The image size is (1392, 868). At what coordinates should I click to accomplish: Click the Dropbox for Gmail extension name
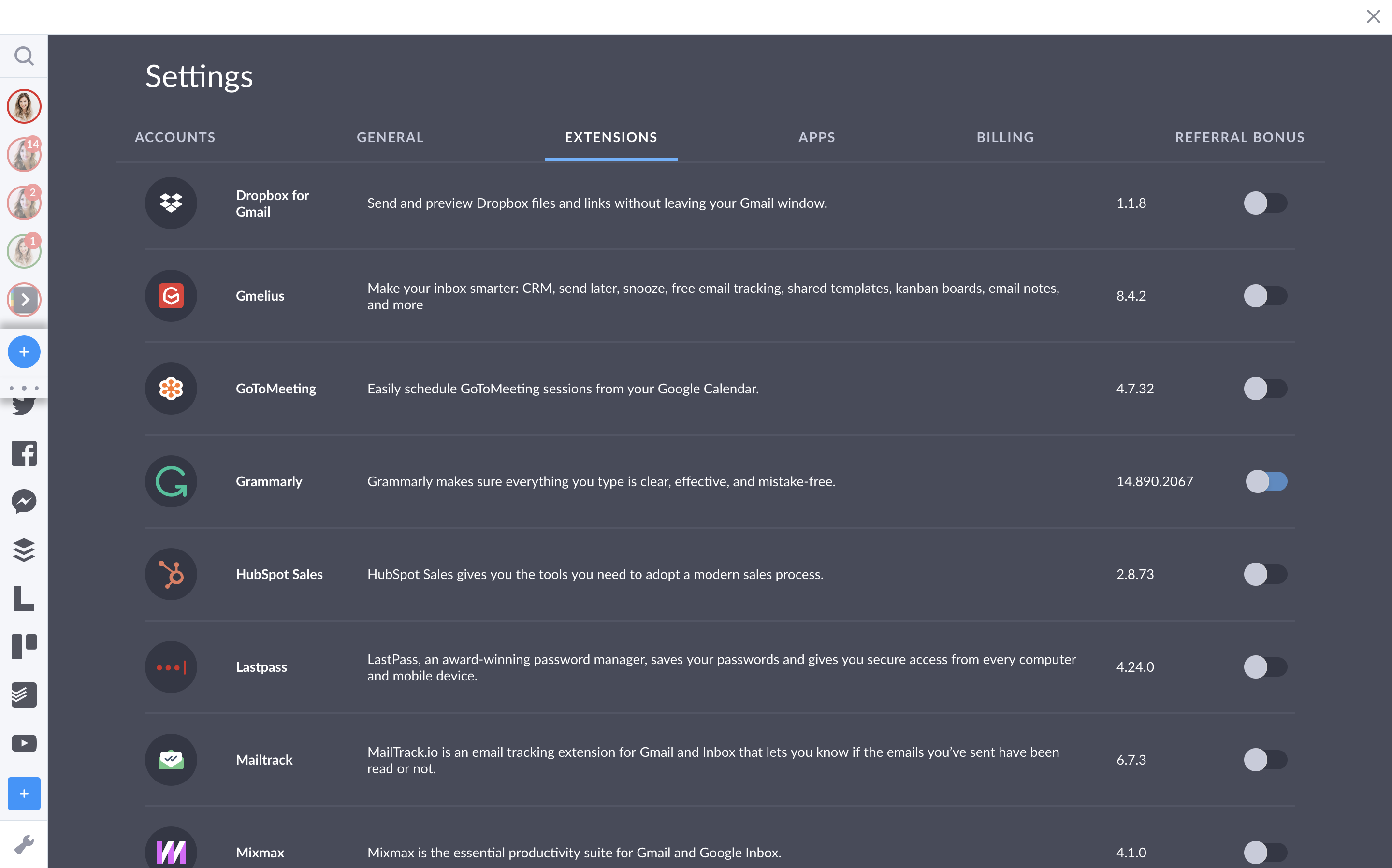(x=272, y=203)
